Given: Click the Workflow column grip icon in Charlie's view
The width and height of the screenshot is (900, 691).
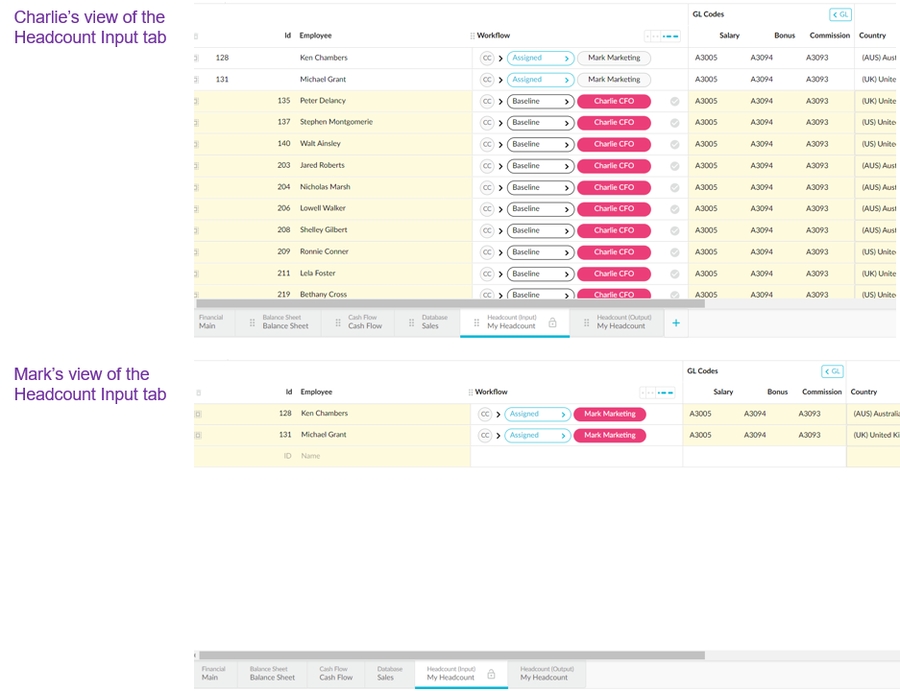Looking at the screenshot, I should click(472, 36).
